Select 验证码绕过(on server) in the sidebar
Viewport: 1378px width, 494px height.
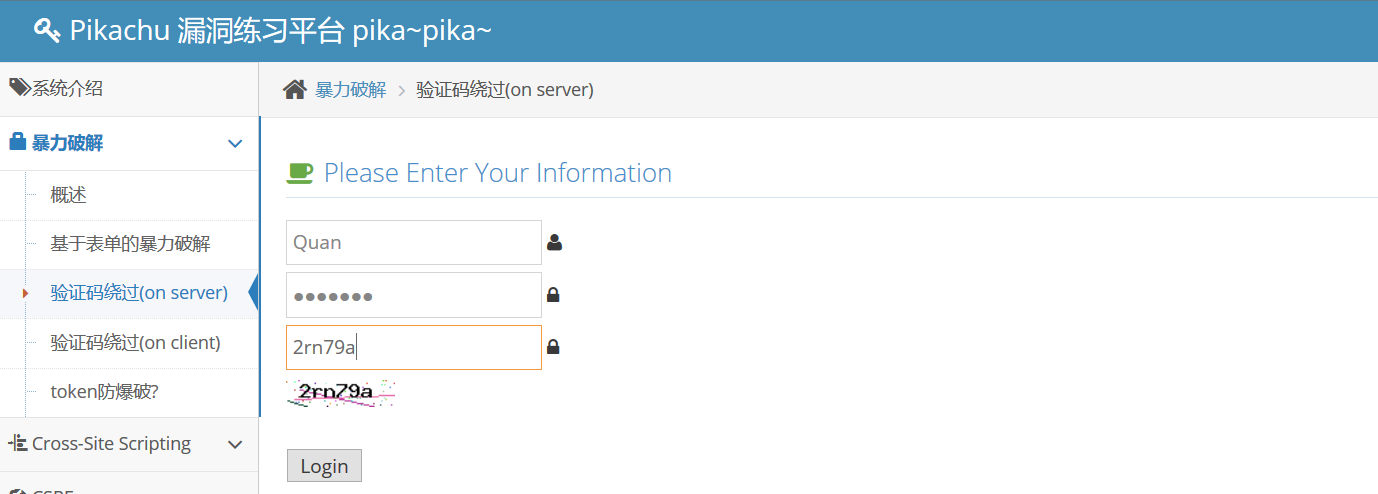(139, 293)
